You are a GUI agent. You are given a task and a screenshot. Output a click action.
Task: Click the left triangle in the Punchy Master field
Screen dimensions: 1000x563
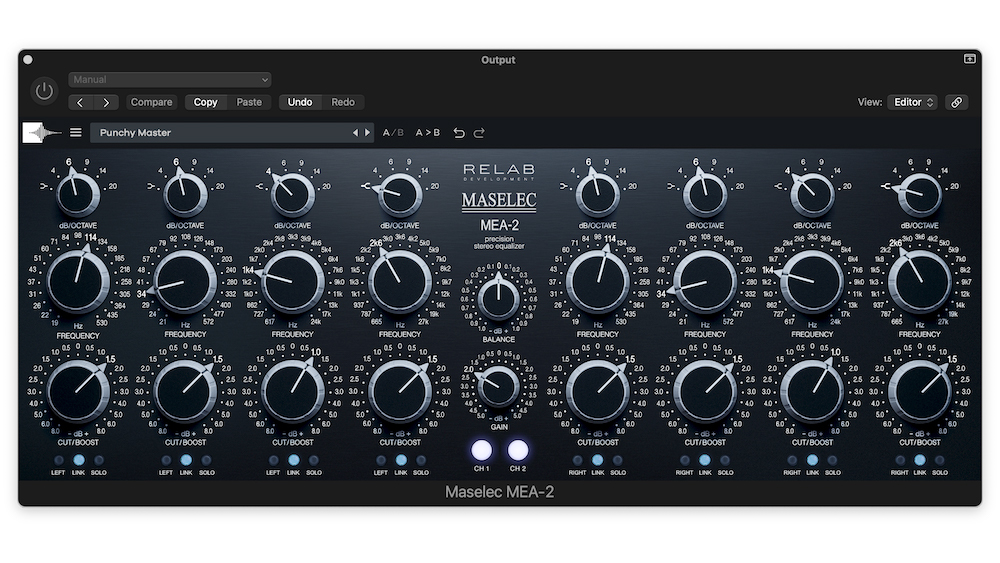coord(355,133)
